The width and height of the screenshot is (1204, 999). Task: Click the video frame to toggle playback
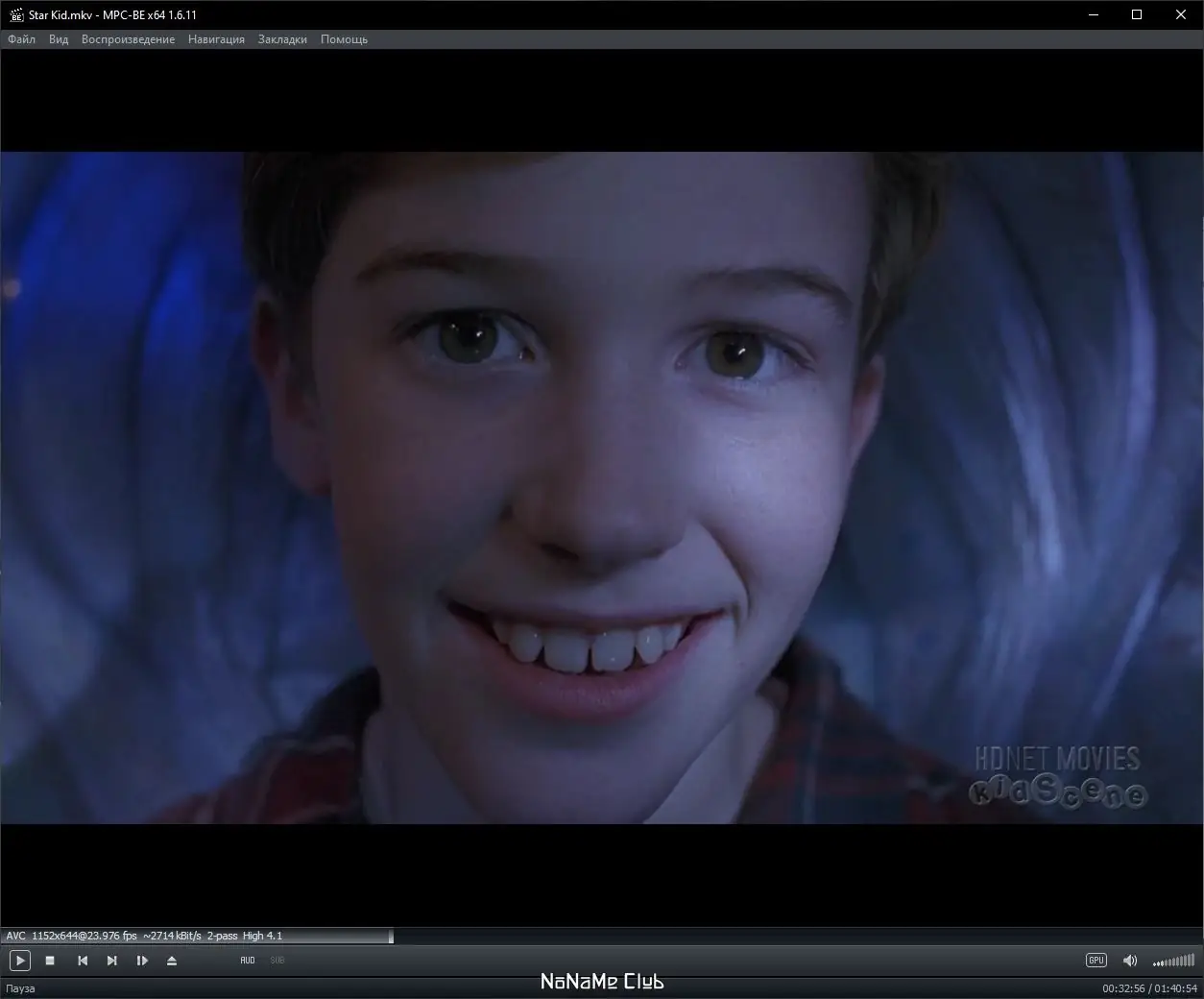pos(602,487)
